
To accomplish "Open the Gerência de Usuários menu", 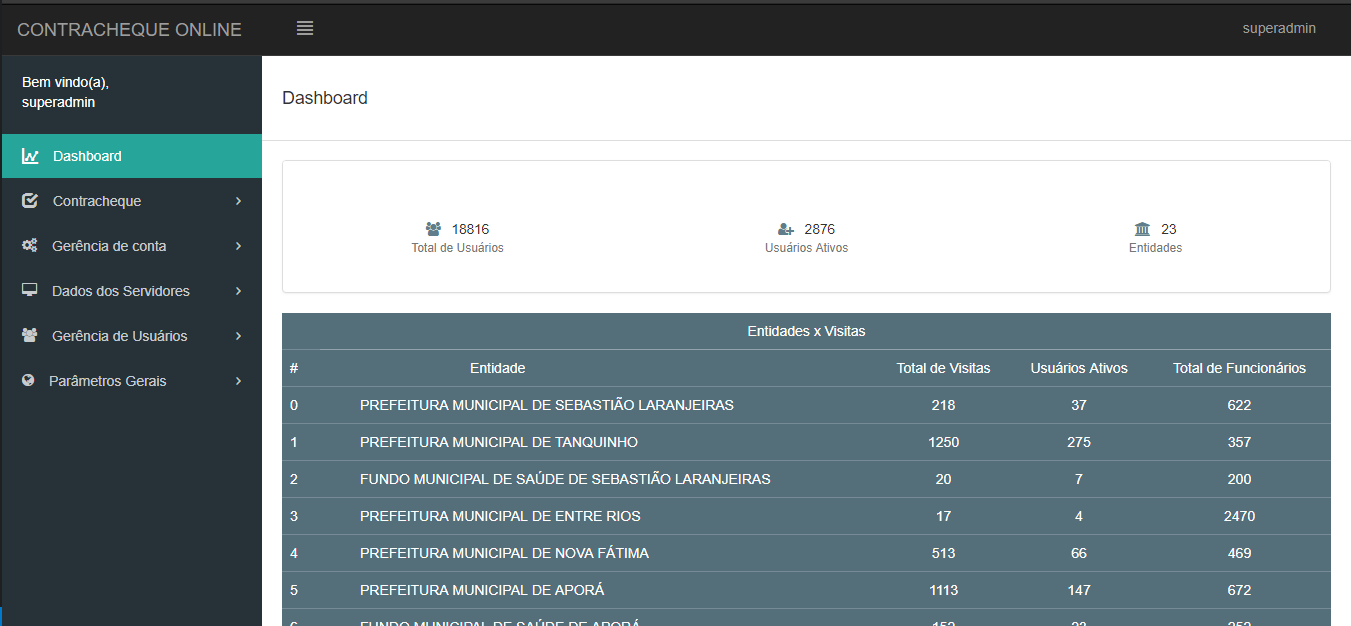I will click(x=132, y=336).
